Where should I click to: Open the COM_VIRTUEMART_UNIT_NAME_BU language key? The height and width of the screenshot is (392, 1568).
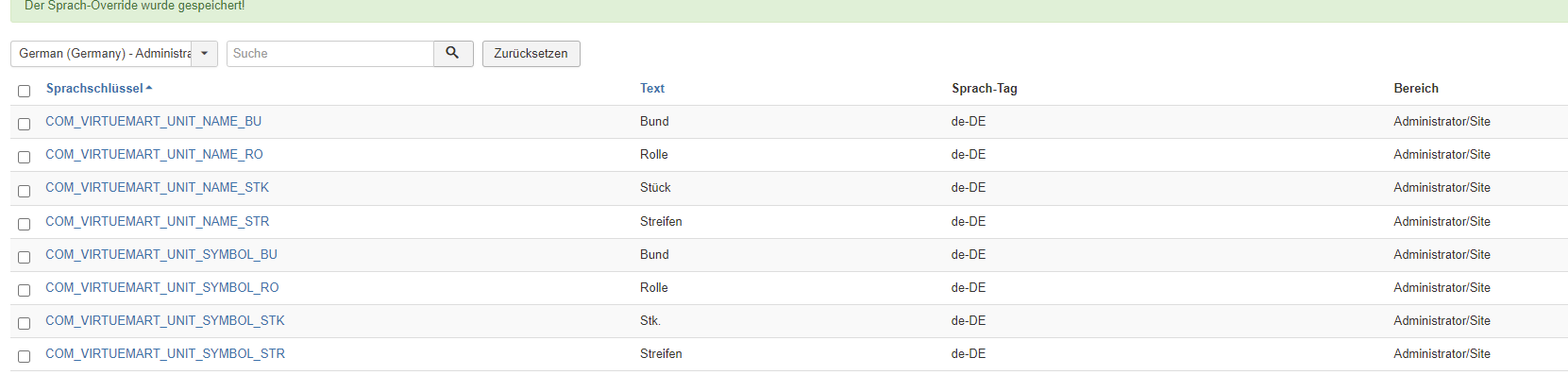click(153, 122)
